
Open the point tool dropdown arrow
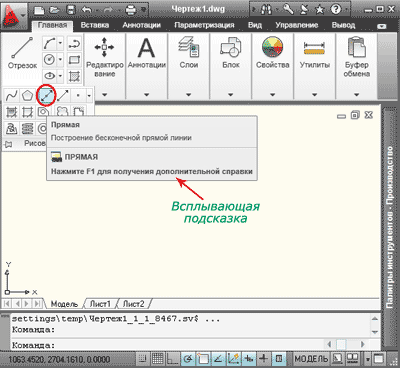coord(89,96)
